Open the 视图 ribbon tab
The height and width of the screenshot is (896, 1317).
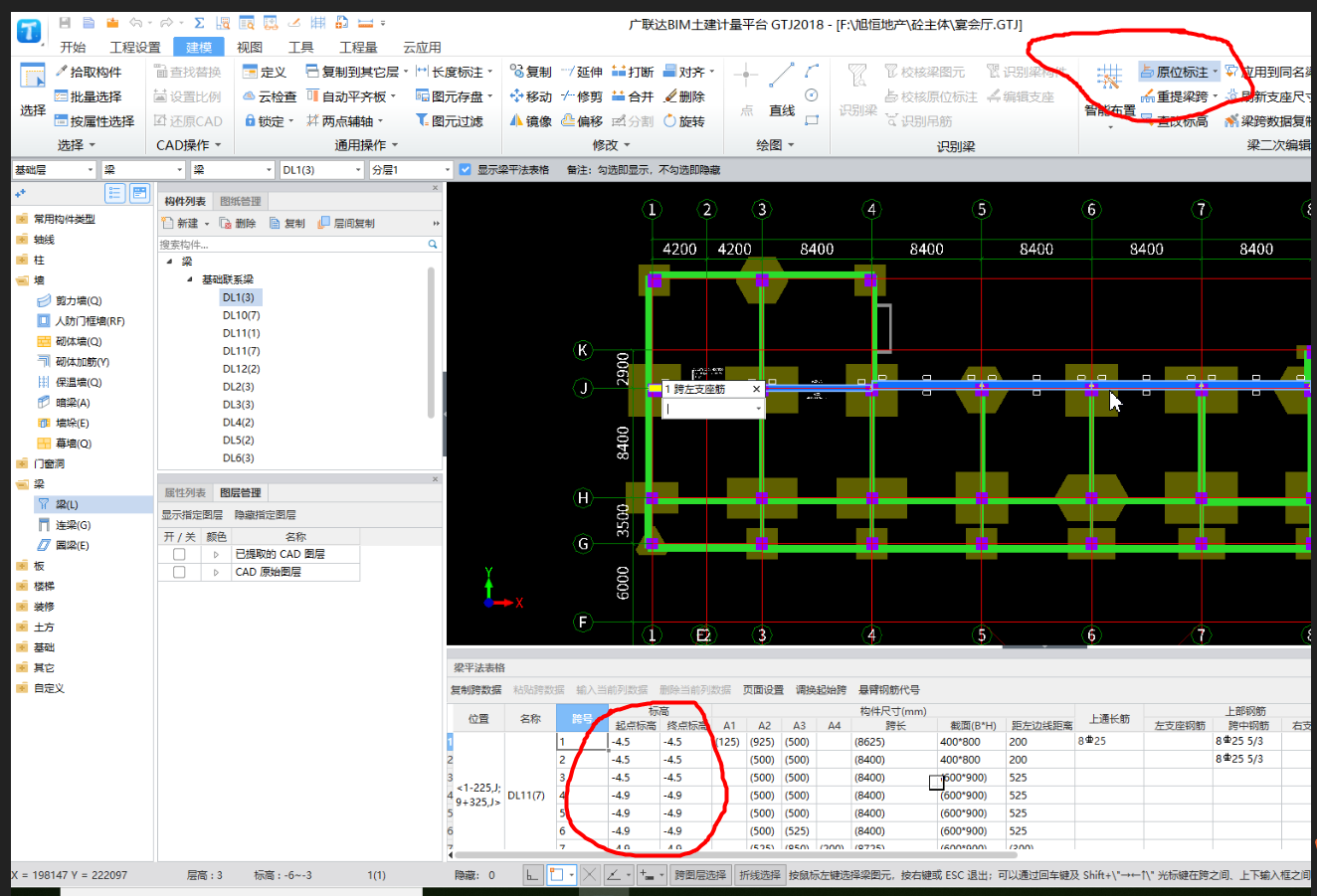coord(250,47)
